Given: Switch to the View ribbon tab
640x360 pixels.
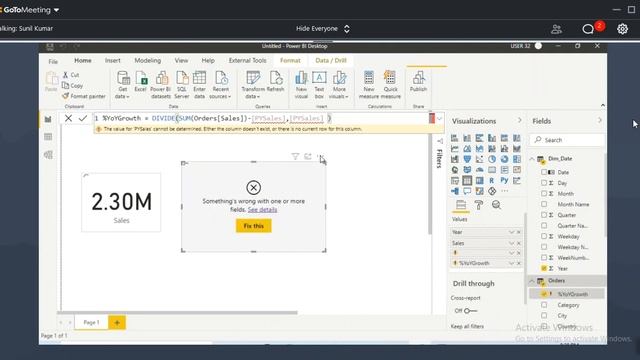Looking at the screenshot, I should (x=181, y=60).
